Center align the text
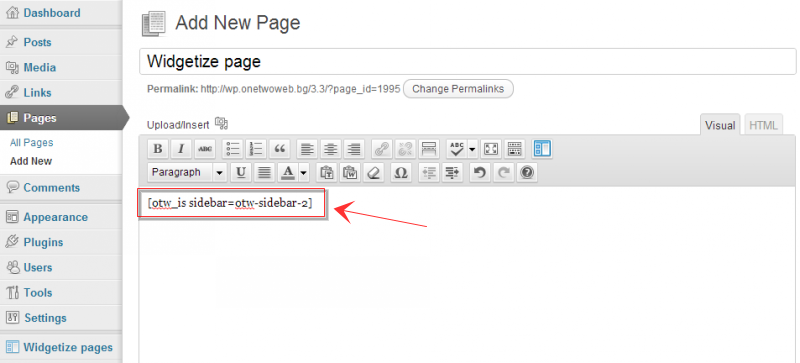The height and width of the screenshot is (363, 800). pyautogui.click(x=331, y=149)
